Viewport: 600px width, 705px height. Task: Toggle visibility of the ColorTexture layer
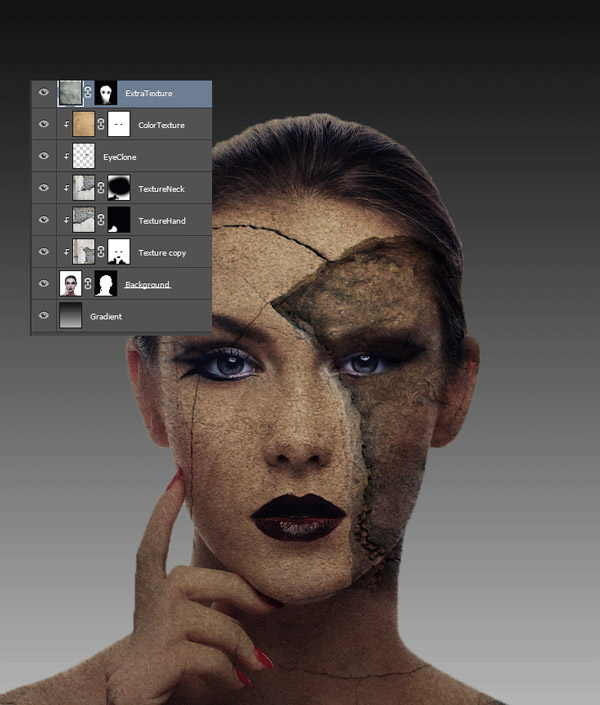(x=44, y=125)
